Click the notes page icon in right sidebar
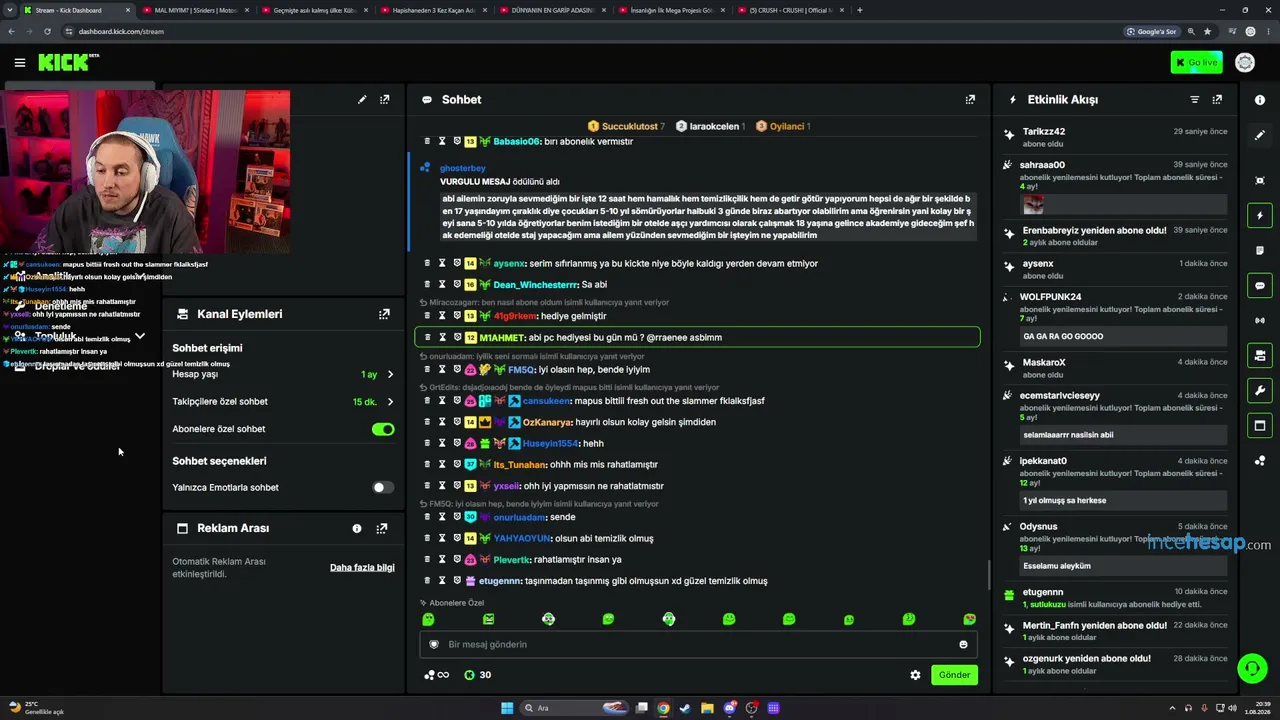The height and width of the screenshot is (720, 1280). click(x=1260, y=250)
